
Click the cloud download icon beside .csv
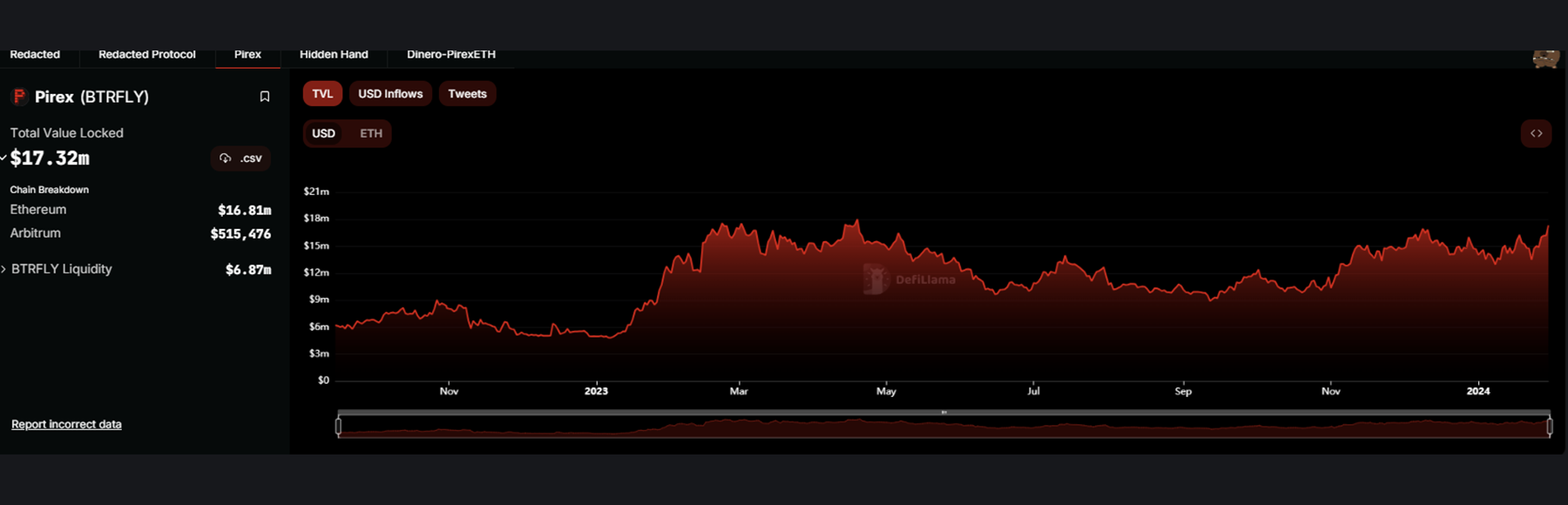(x=226, y=158)
